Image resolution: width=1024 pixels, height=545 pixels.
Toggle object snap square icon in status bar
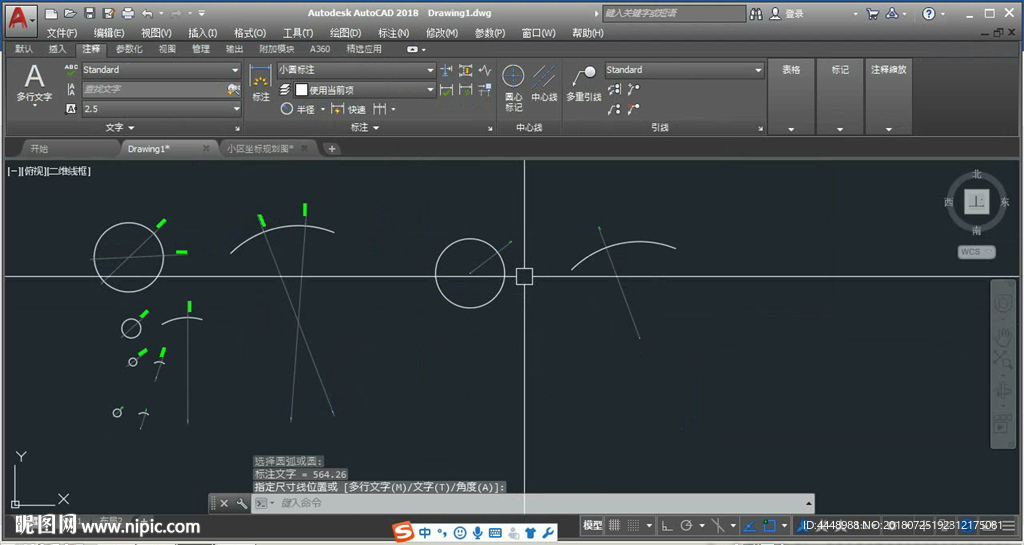click(770, 525)
